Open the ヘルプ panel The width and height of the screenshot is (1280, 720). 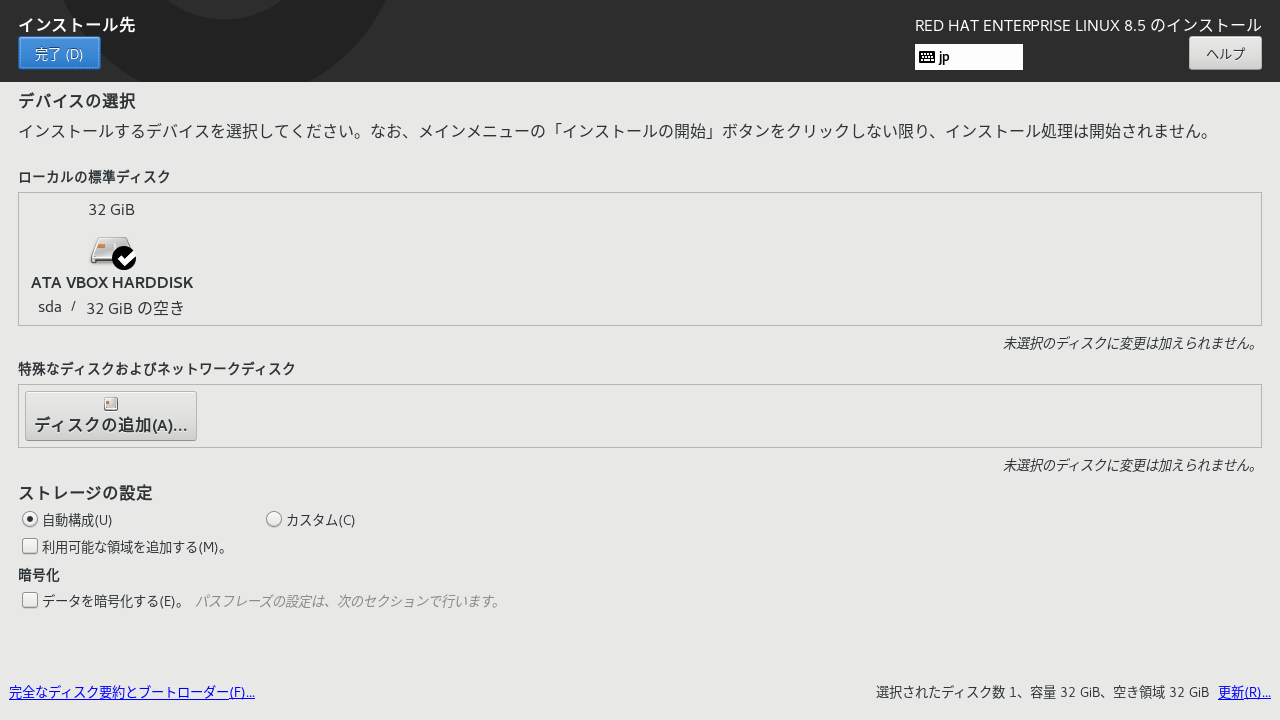pos(1225,52)
